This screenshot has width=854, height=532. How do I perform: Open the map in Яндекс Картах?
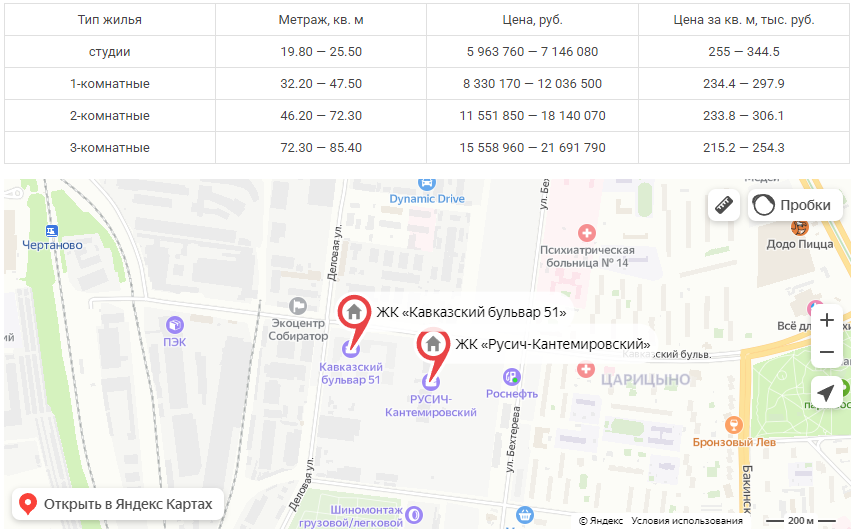click(118, 504)
